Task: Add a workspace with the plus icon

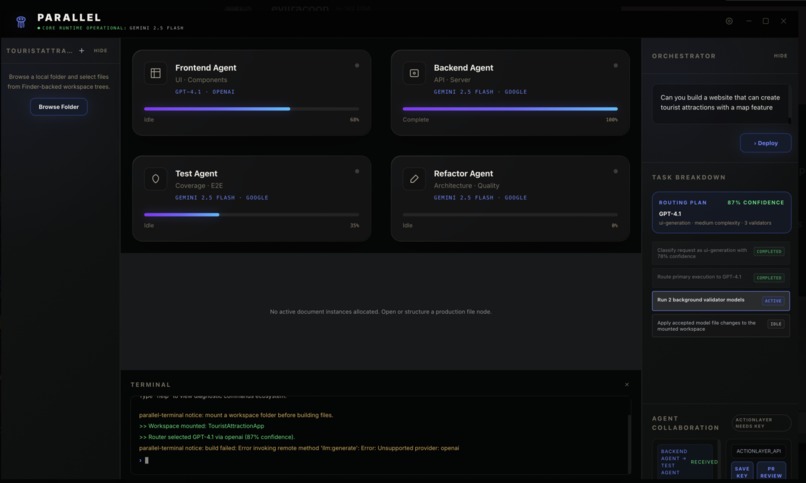Action: coord(82,50)
